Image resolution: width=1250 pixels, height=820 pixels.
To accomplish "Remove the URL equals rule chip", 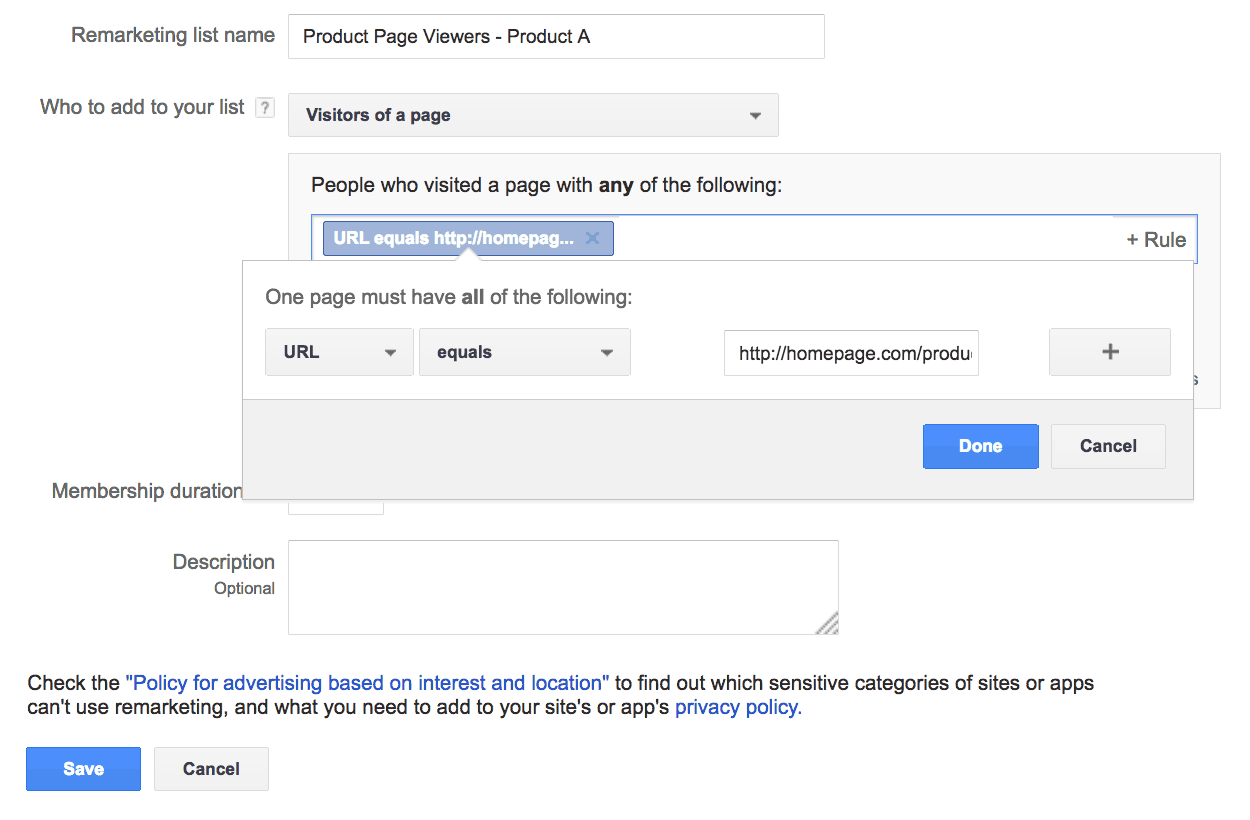I will [592, 238].
